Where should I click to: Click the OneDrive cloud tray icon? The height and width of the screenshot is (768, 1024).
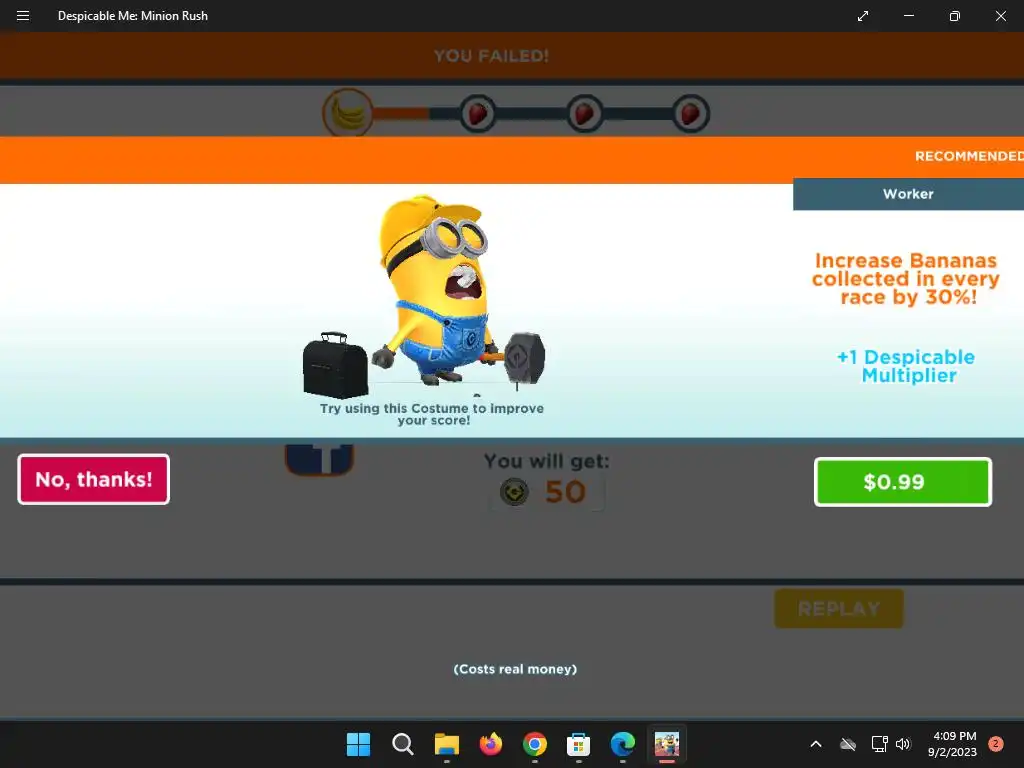(848, 744)
